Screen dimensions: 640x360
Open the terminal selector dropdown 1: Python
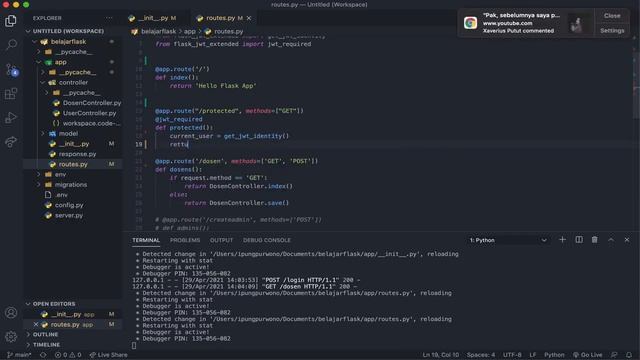pos(508,240)
